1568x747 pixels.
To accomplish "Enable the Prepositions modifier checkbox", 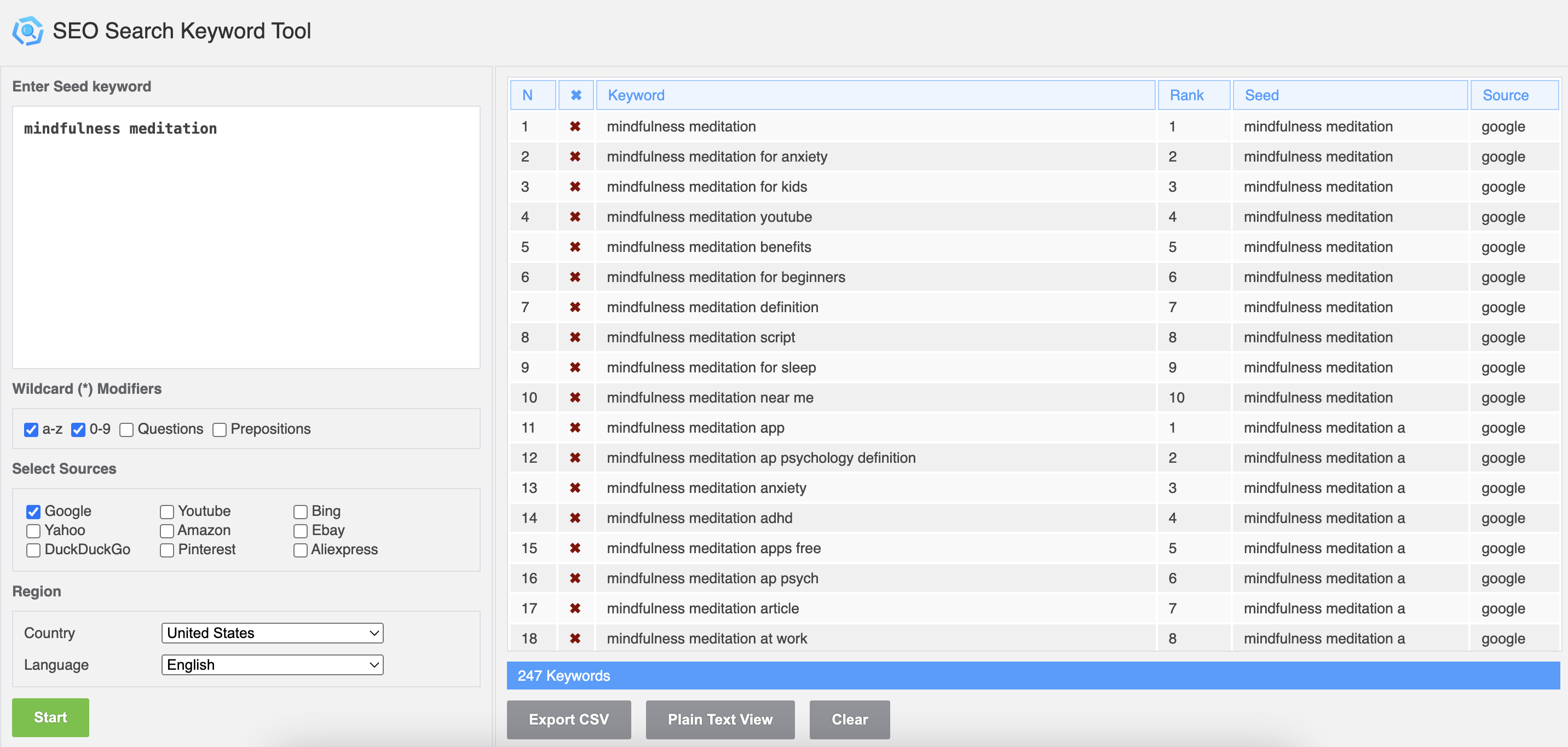I will click(219, 430).
